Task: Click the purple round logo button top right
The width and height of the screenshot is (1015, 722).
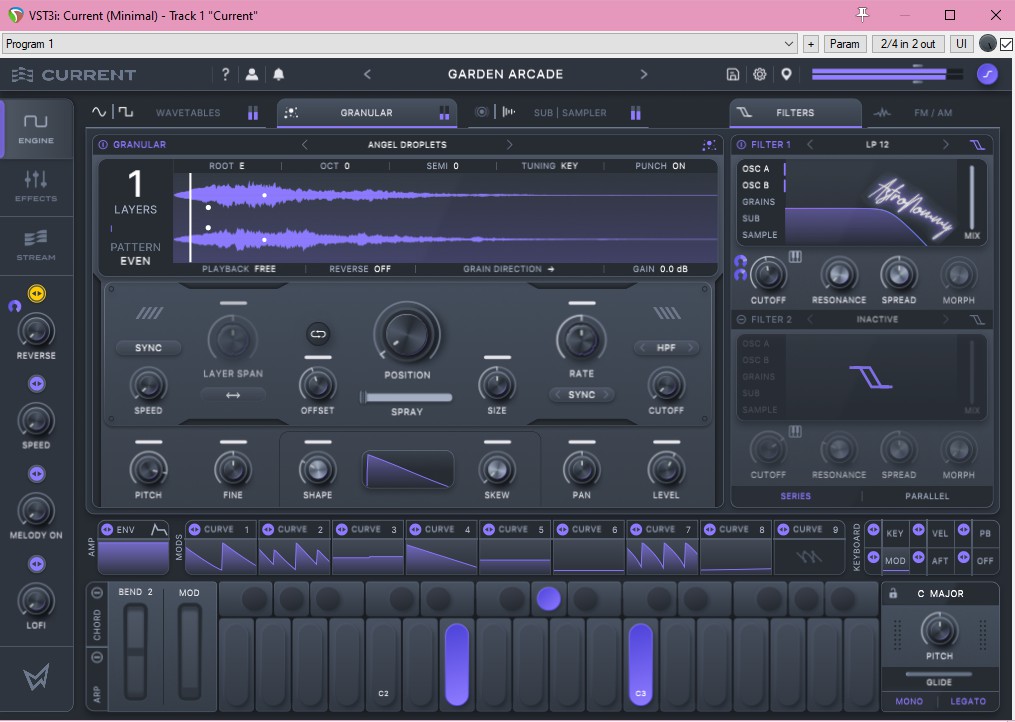Action: pyautogui.click(x=987, y=74)
